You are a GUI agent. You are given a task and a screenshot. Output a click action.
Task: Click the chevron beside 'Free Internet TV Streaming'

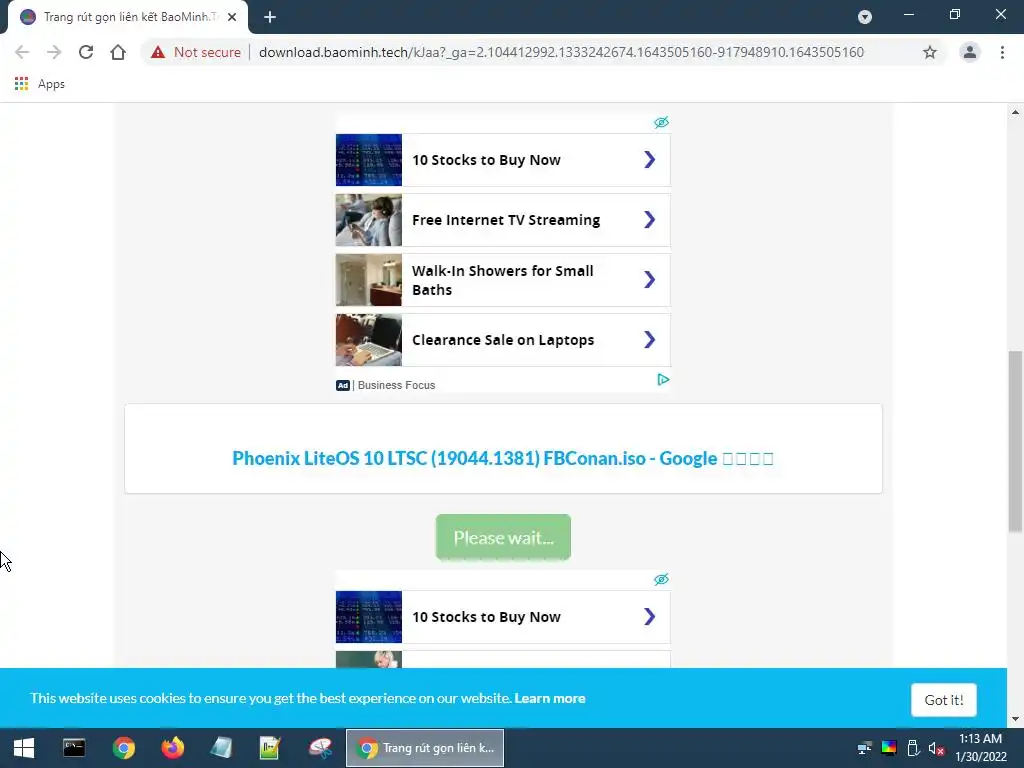(649, 220)
